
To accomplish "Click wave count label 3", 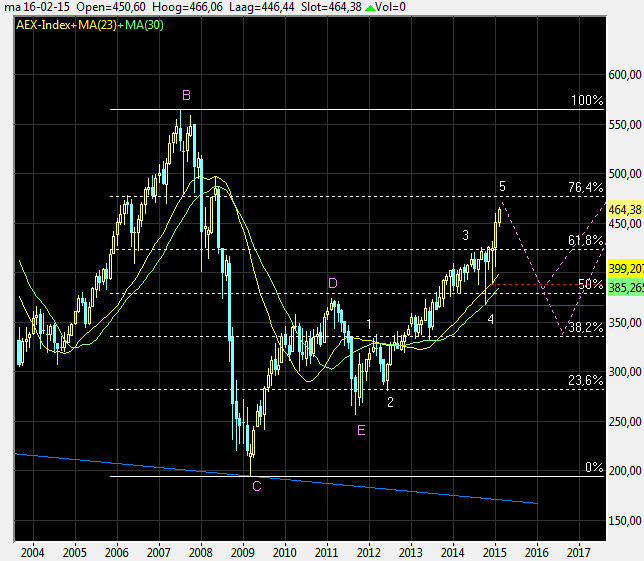I will (466, 234).
